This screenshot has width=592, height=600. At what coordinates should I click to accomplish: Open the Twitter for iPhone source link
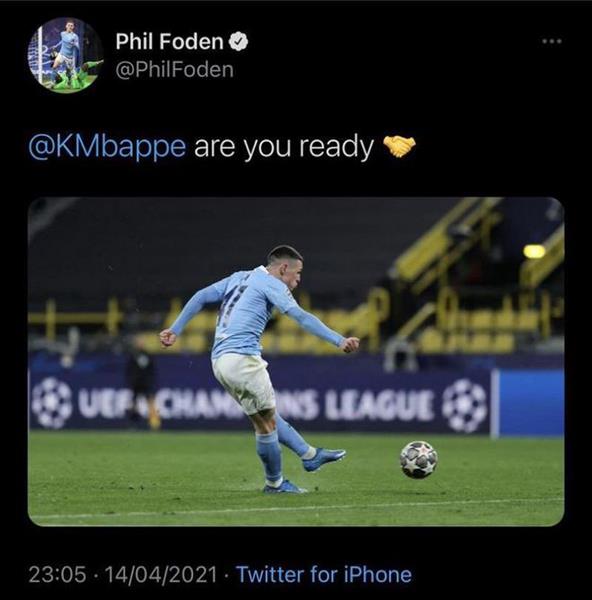(324, 574)
